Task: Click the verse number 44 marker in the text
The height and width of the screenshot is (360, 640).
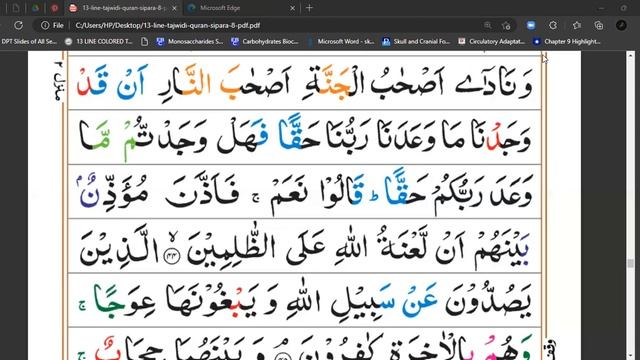Action: point(172,256)
